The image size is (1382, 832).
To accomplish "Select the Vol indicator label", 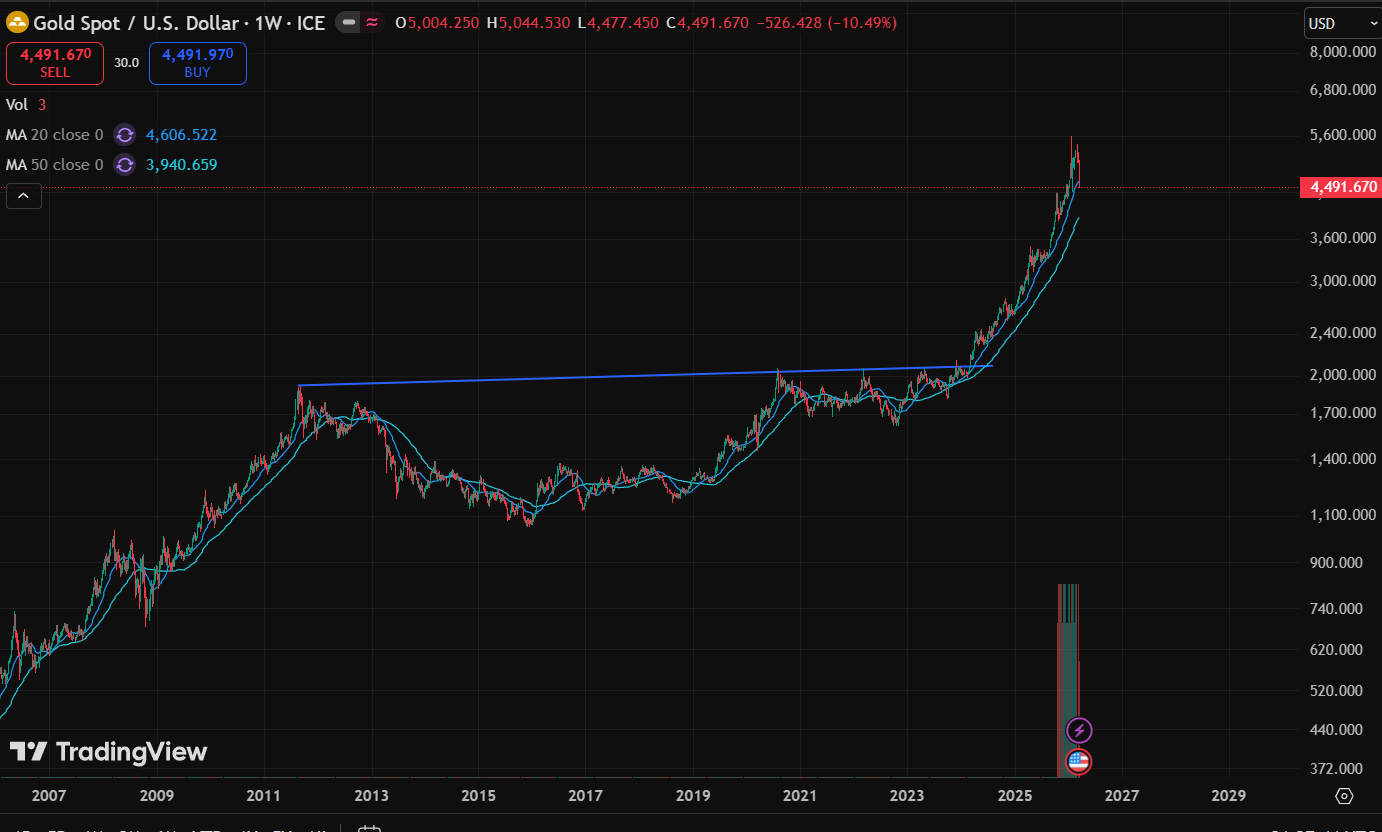I will [17, 104].
